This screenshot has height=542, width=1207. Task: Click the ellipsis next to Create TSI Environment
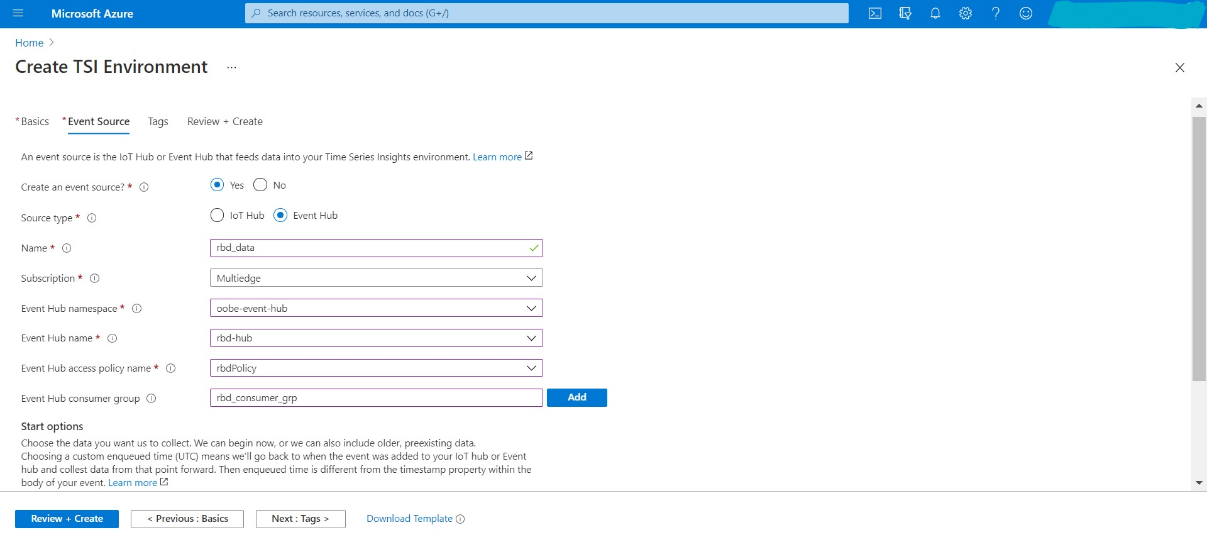tap(231, 67)
